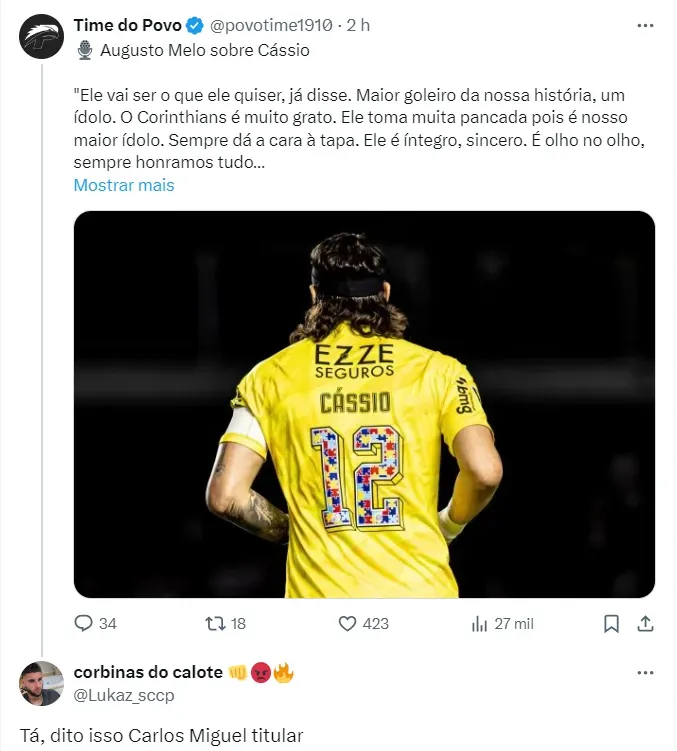Open corbinas do calote profile picture
677x751 pixels.
coord(40,683)
